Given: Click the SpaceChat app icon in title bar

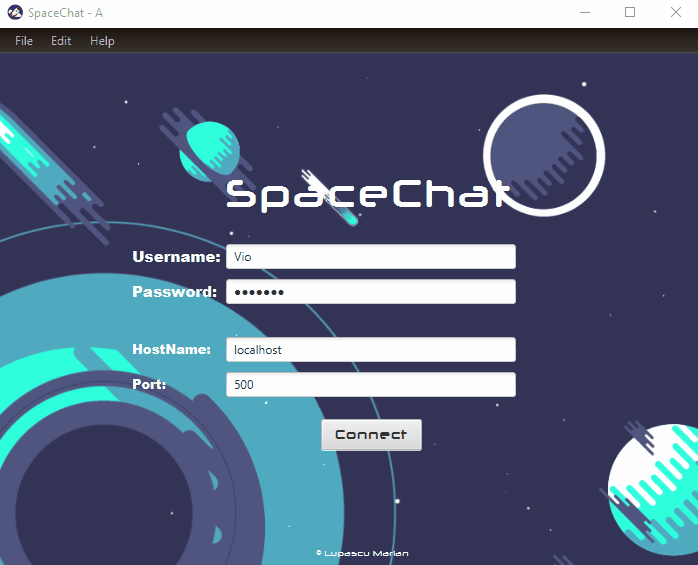Looking at the screenshot, I should tap(15, 12).
